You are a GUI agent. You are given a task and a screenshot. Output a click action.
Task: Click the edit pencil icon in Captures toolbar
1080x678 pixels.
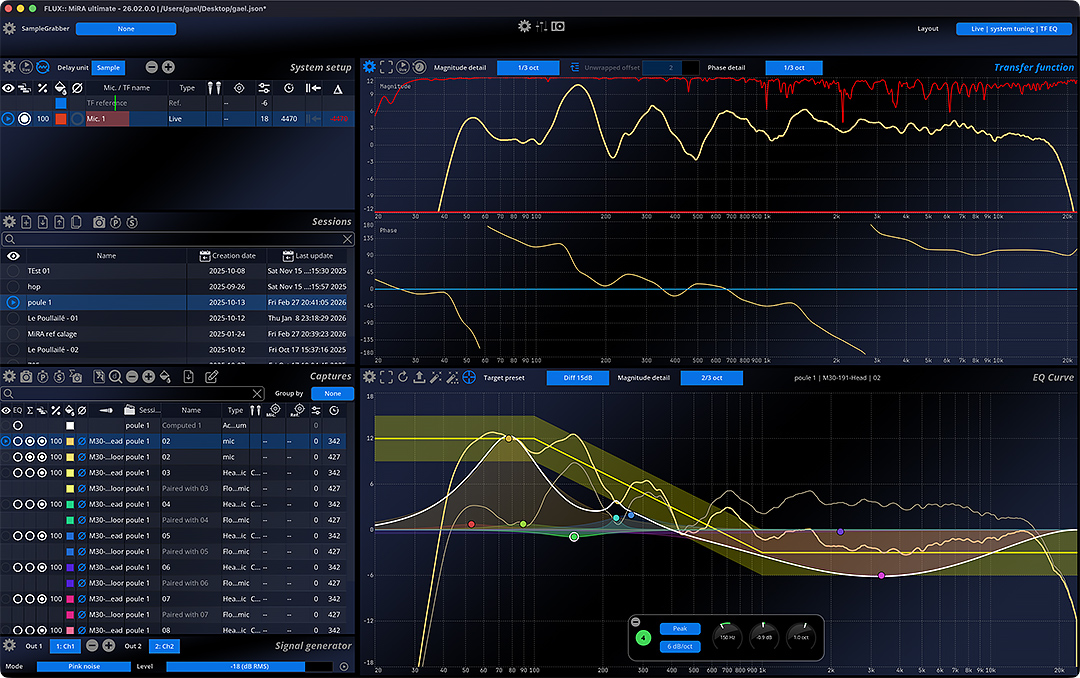pyautogui.click(x=211, y=377)
